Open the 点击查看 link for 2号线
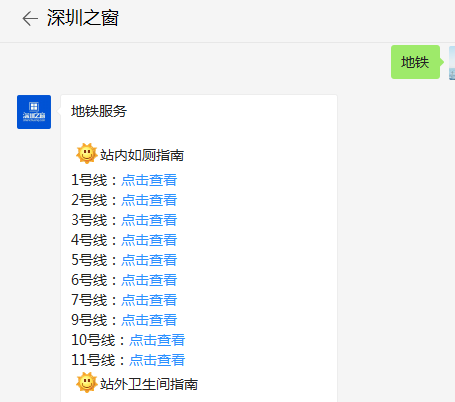The height and width of the screenshot is (402, 455). click(149, 200)
